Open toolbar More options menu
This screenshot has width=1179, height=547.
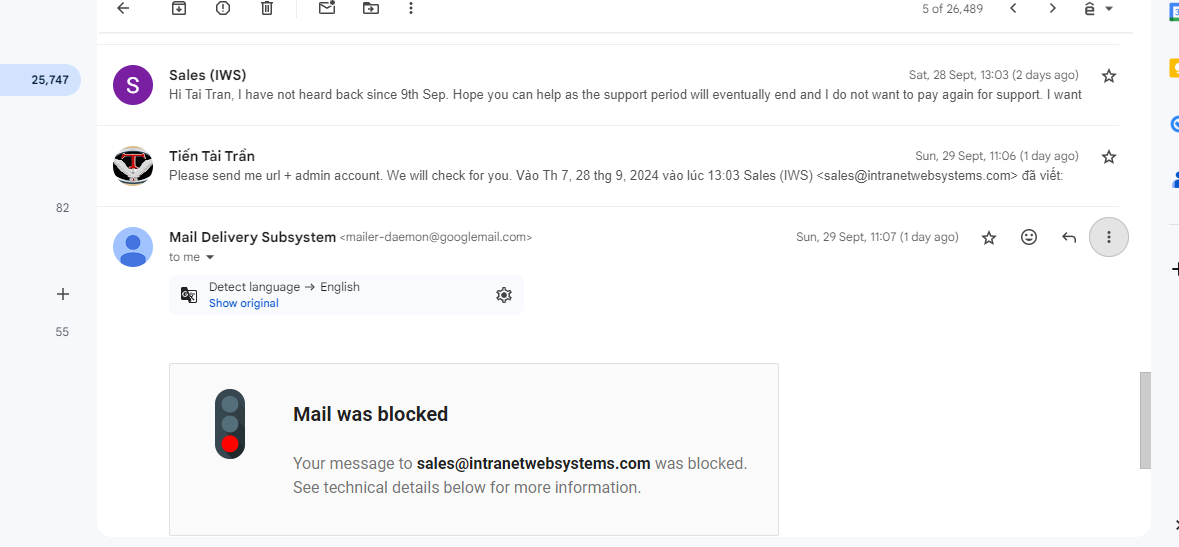click(411, 8)
